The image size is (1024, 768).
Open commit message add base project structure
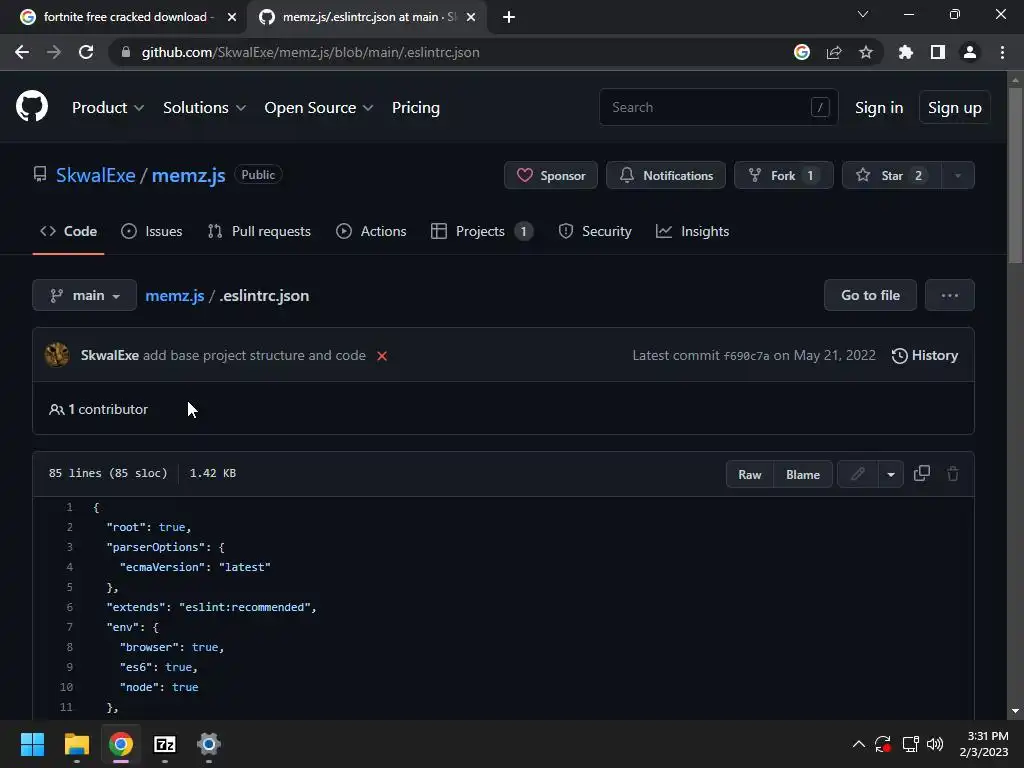pyautogui.click(x=254, y=355)
